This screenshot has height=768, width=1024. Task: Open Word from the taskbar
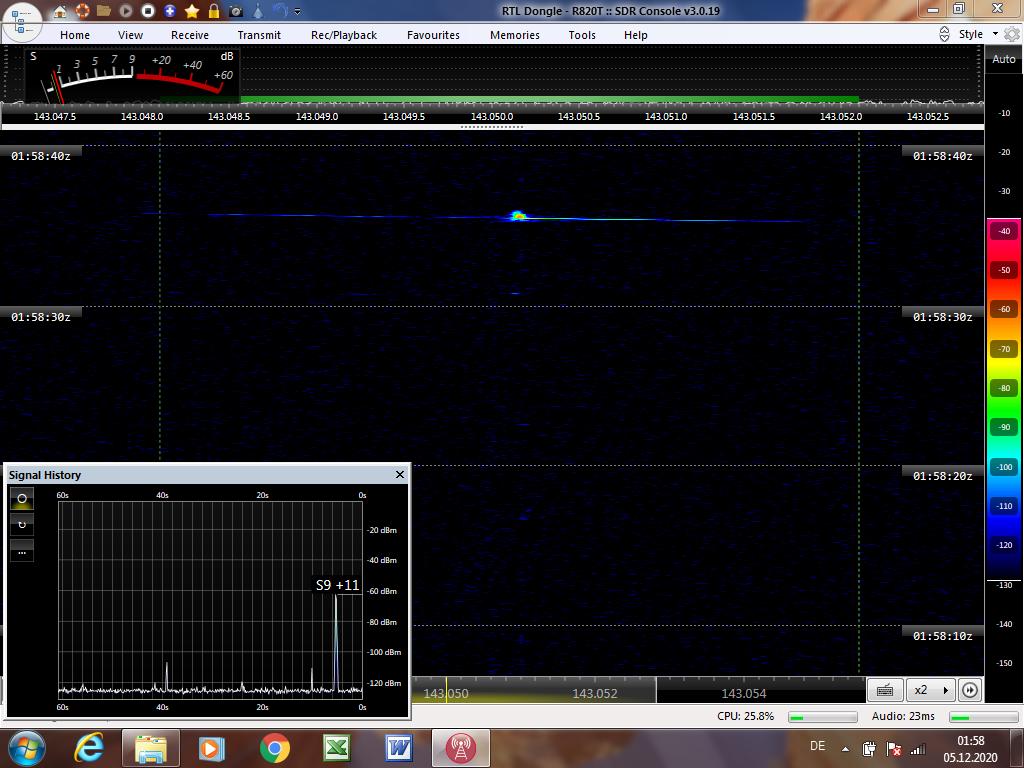(398, 748)
